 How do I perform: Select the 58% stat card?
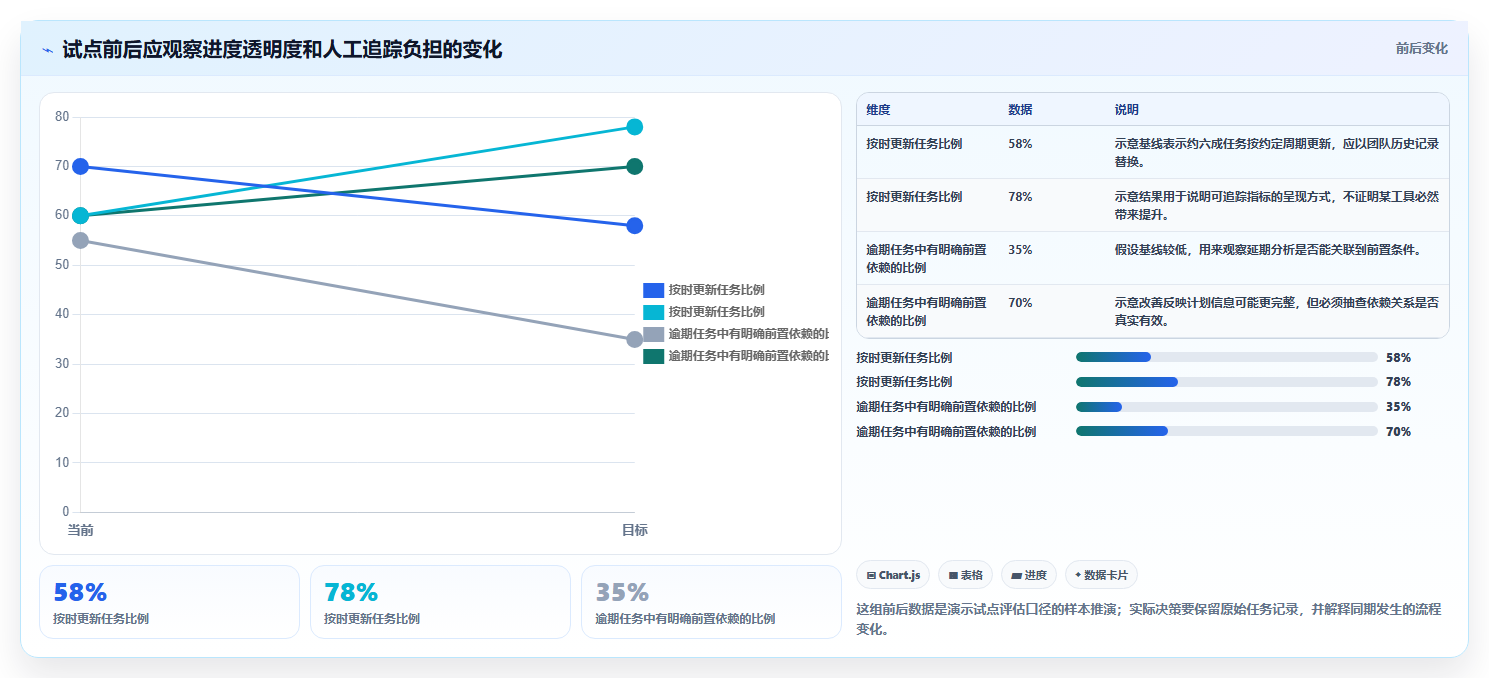(x=169, y=602)
